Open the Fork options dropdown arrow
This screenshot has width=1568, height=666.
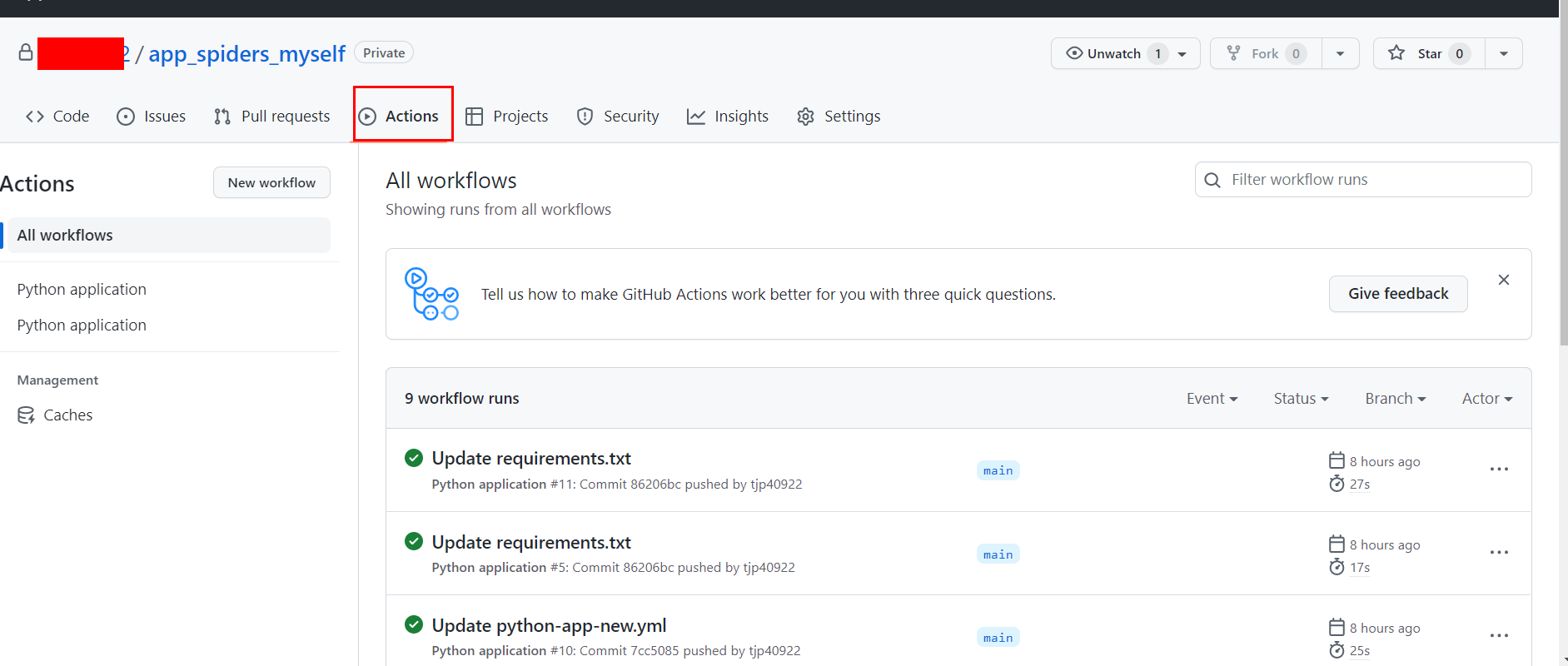1340,53
